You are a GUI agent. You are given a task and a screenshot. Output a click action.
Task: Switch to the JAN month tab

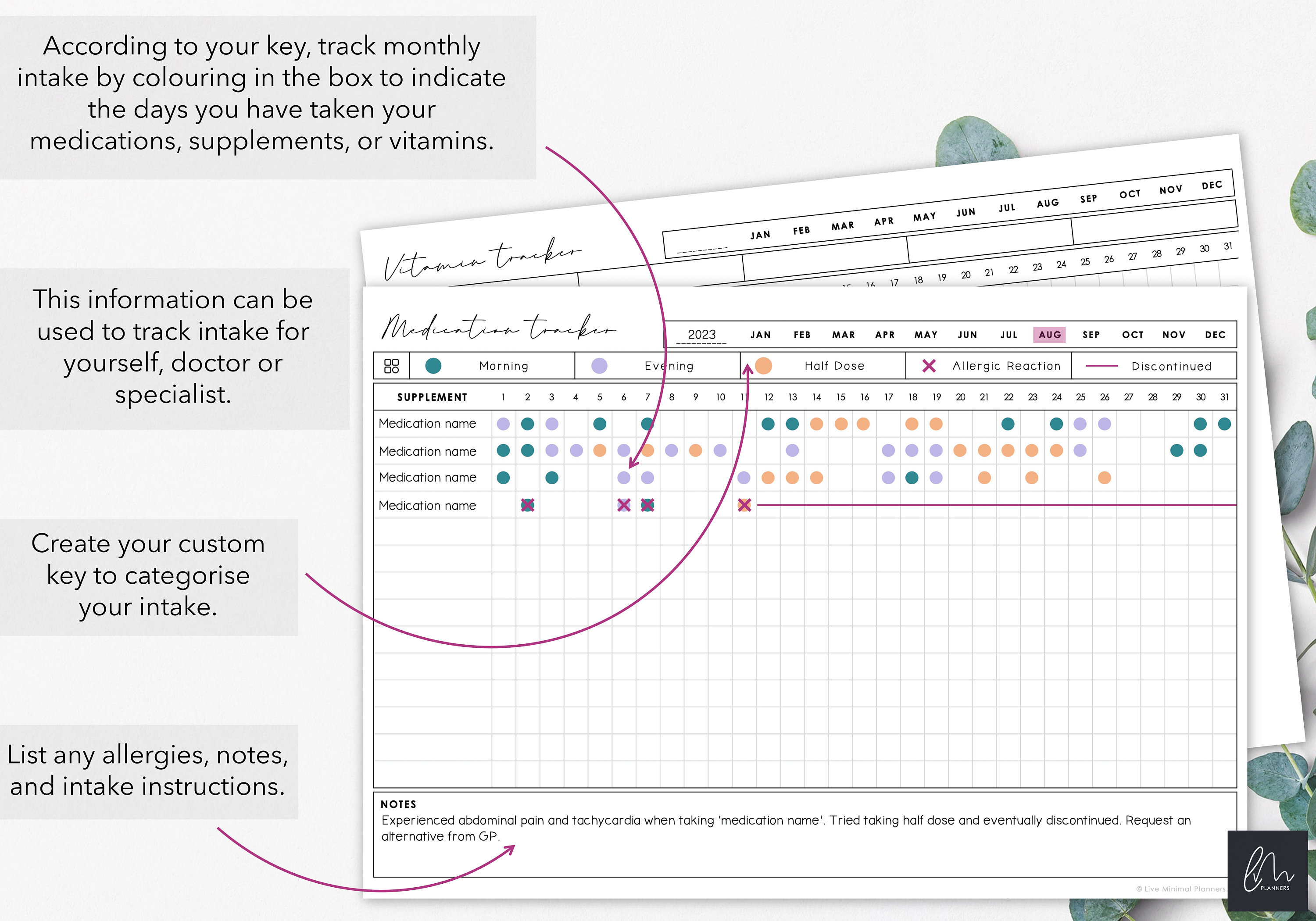[x=760, y=335]
